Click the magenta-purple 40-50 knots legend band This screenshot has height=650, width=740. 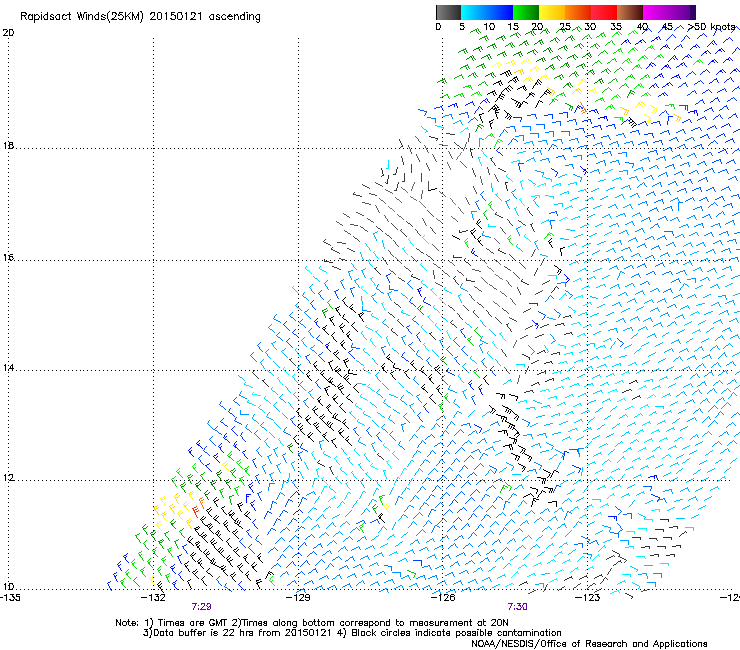[669, 12]
